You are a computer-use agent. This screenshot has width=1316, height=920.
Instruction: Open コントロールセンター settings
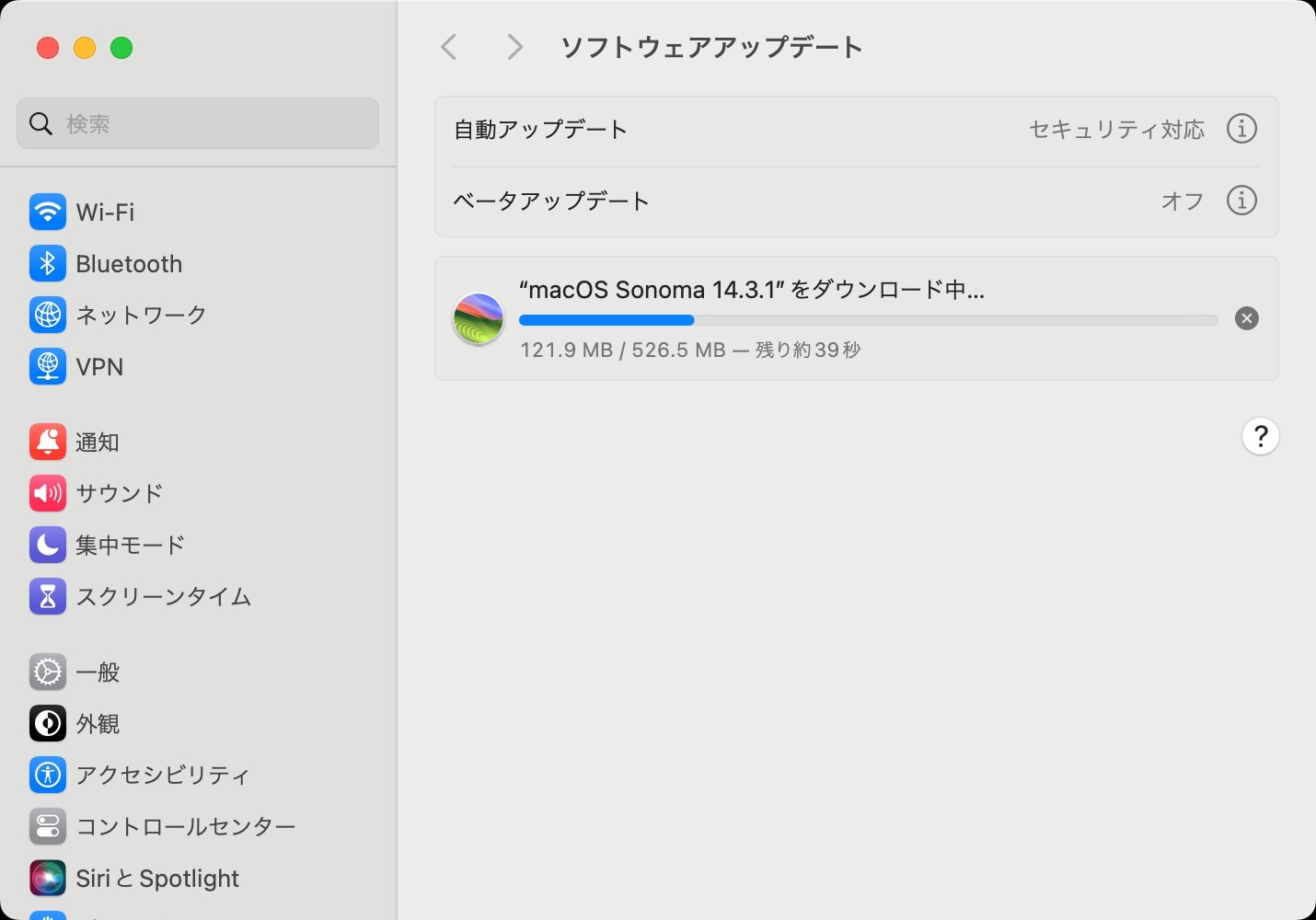point(186,827)
